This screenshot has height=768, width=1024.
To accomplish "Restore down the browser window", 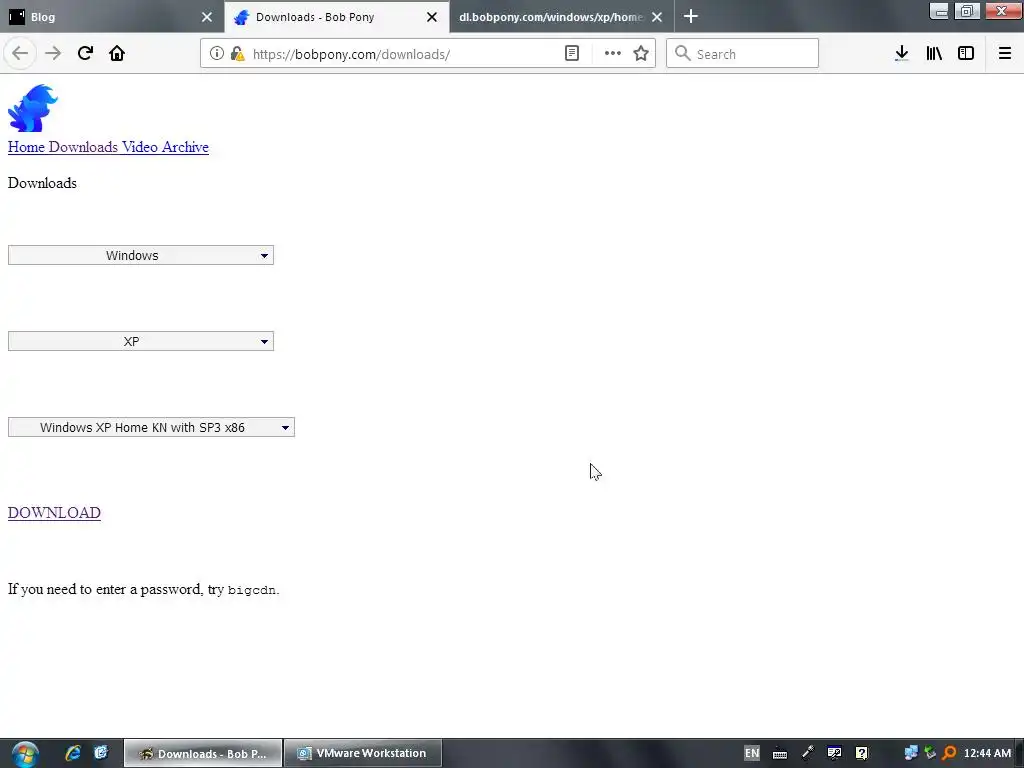I will pos(967,11).
